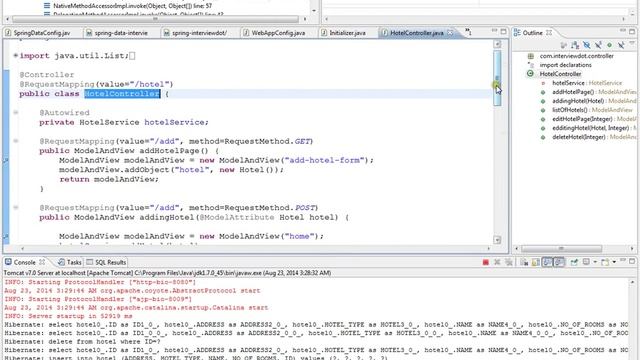Terminate the Tomcat server with red stop button
This screenshot has width=640, height=360.
(x=486, y=262)
